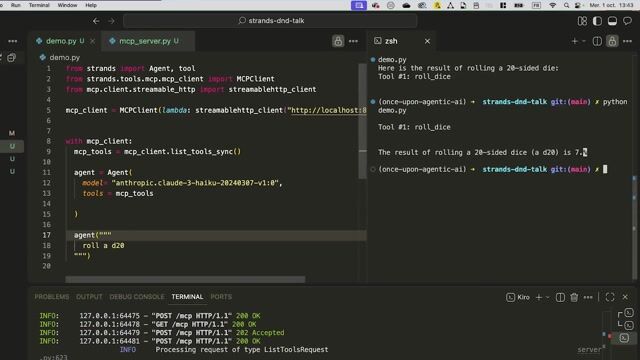
Task: Click the editor vertical scrollbar
Action: click(x=362, y=121)
